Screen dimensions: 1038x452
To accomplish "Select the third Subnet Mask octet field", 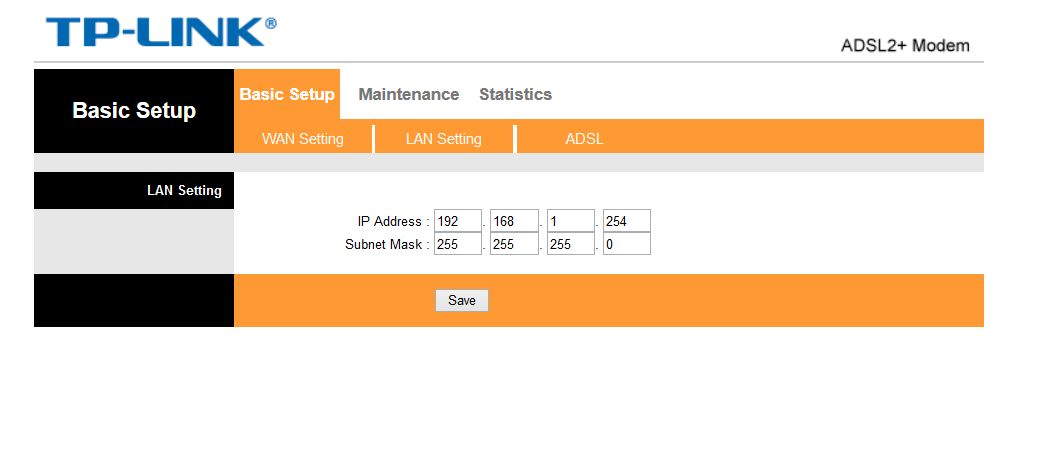I will 570,244.
